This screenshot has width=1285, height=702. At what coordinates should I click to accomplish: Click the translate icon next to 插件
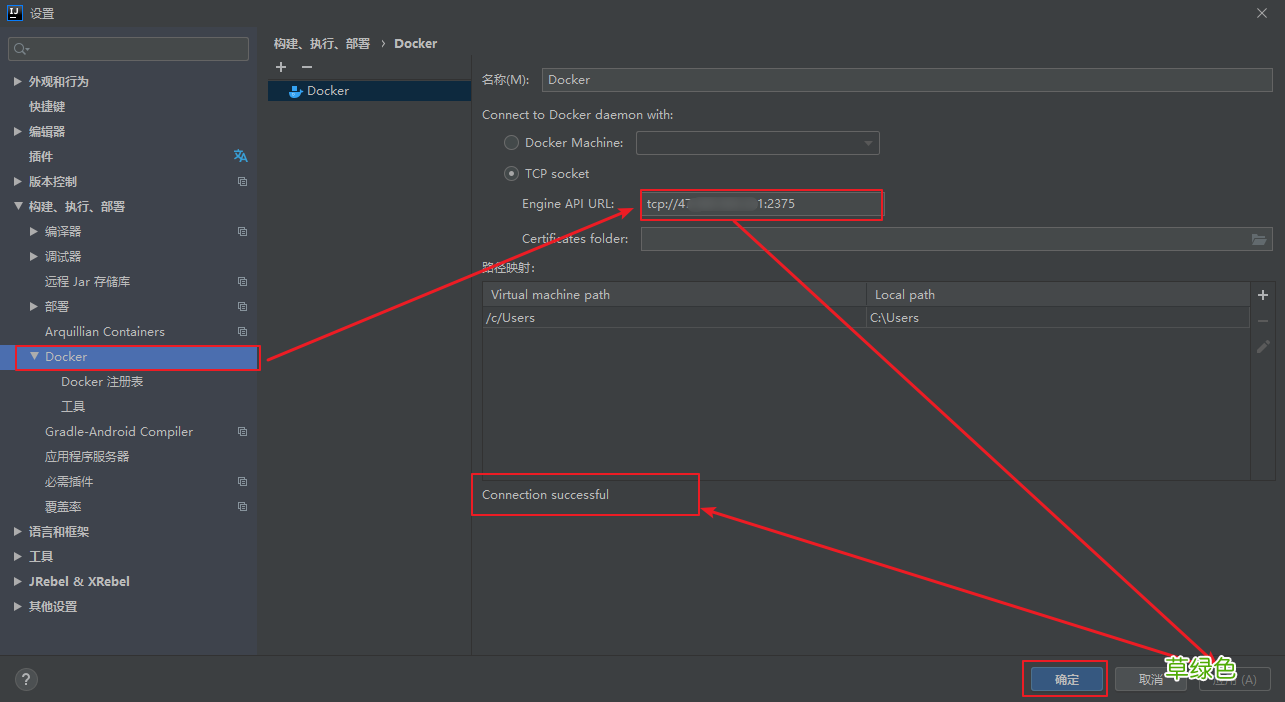coord(241,156)
